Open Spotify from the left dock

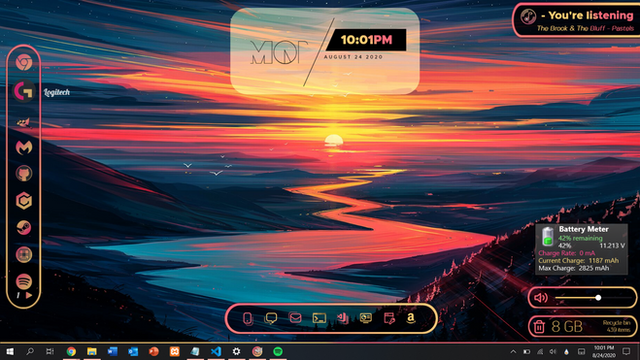point(24,281)
